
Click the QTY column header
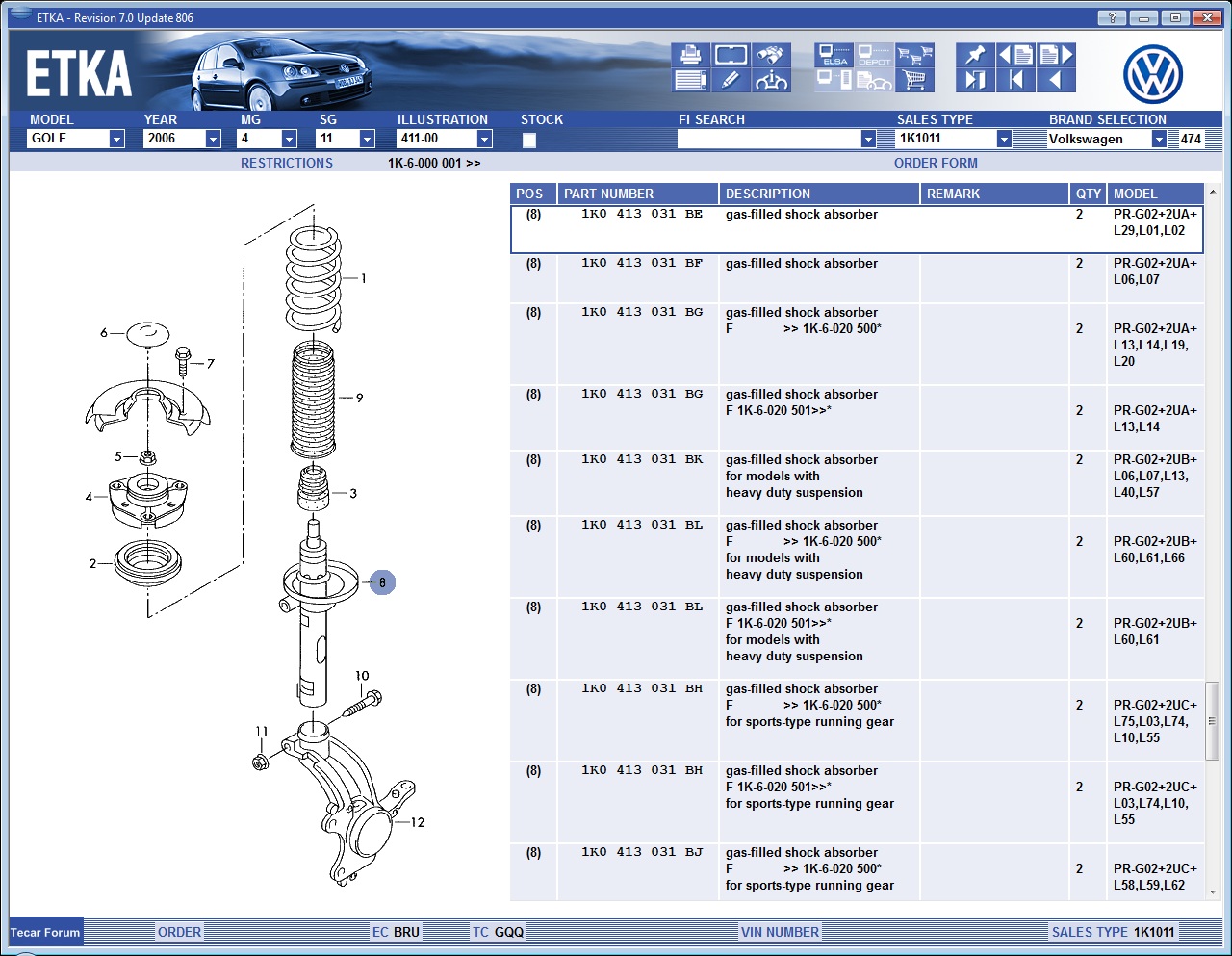click(1089, 194)
